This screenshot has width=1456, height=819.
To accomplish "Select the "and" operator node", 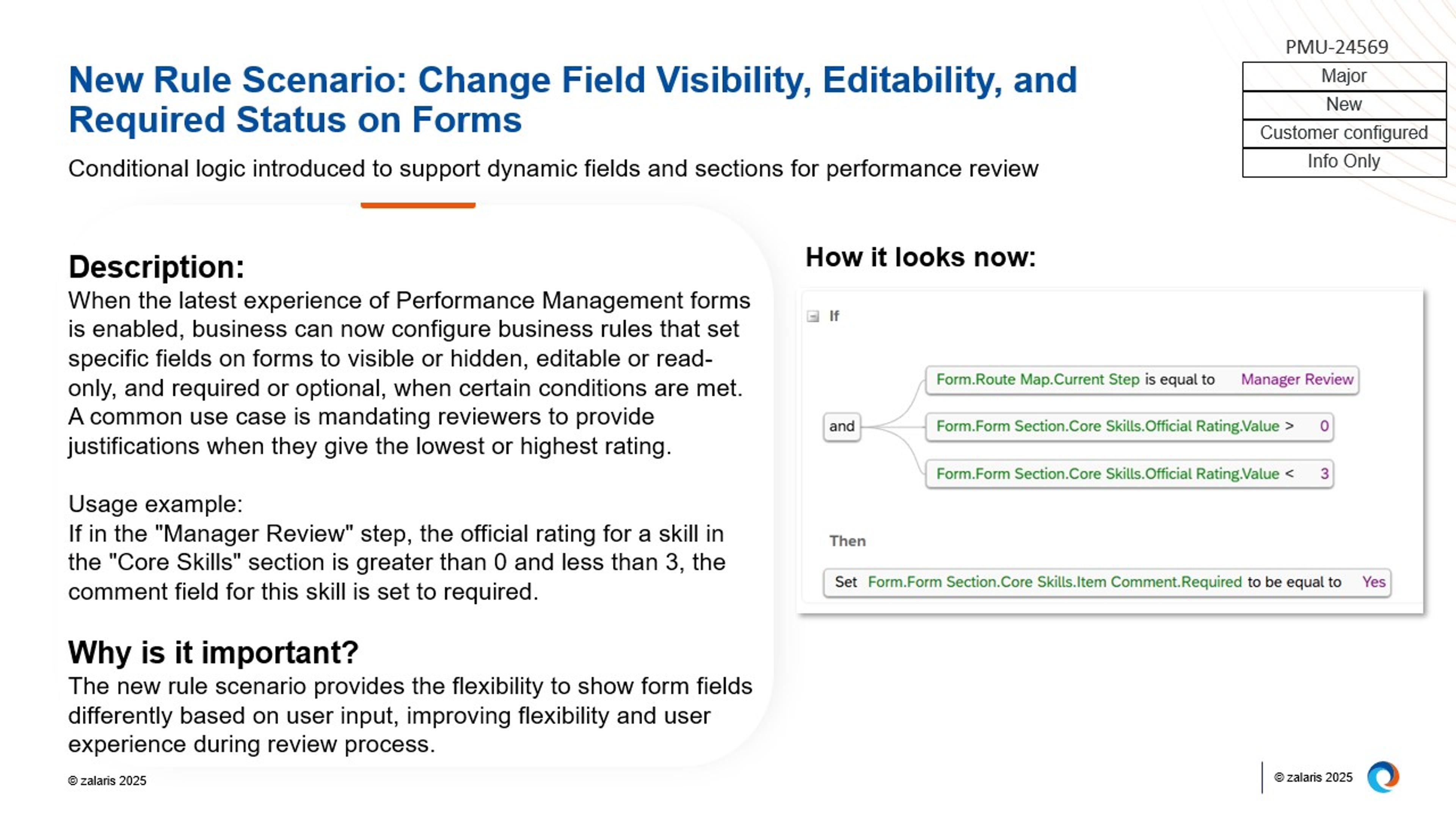I will coord(842,427).
